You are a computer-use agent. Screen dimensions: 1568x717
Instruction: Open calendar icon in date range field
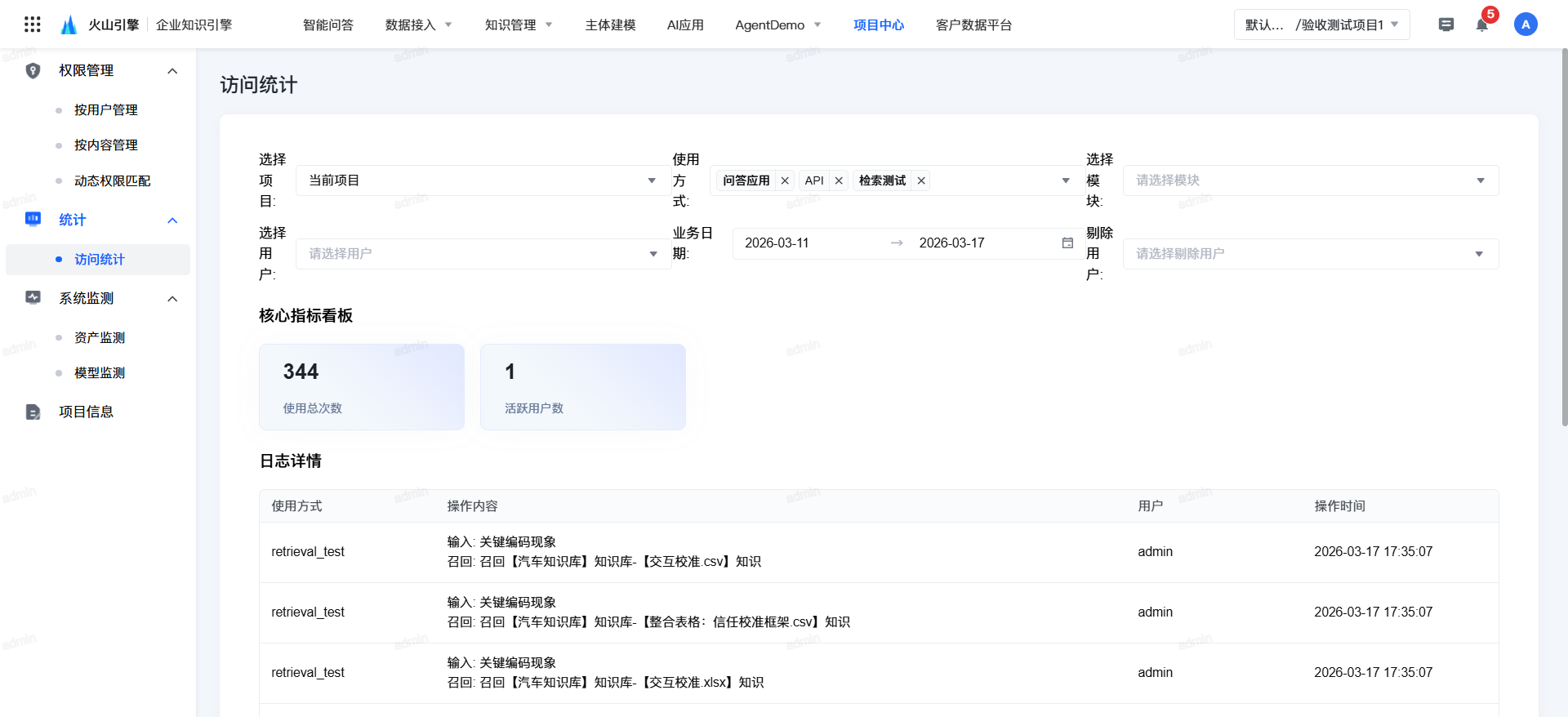[x=1067, y=243]
